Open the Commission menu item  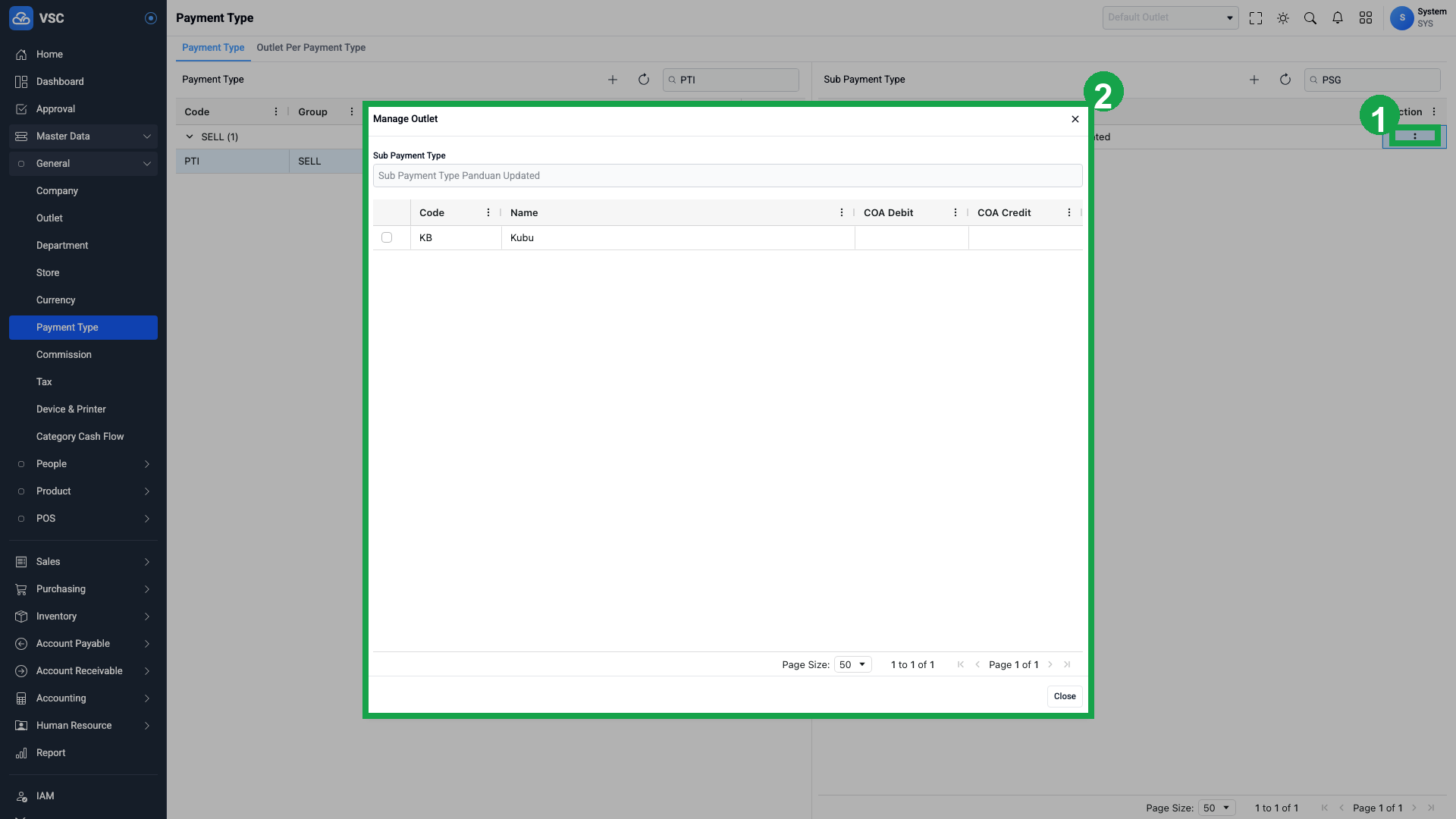coord(83,355)
